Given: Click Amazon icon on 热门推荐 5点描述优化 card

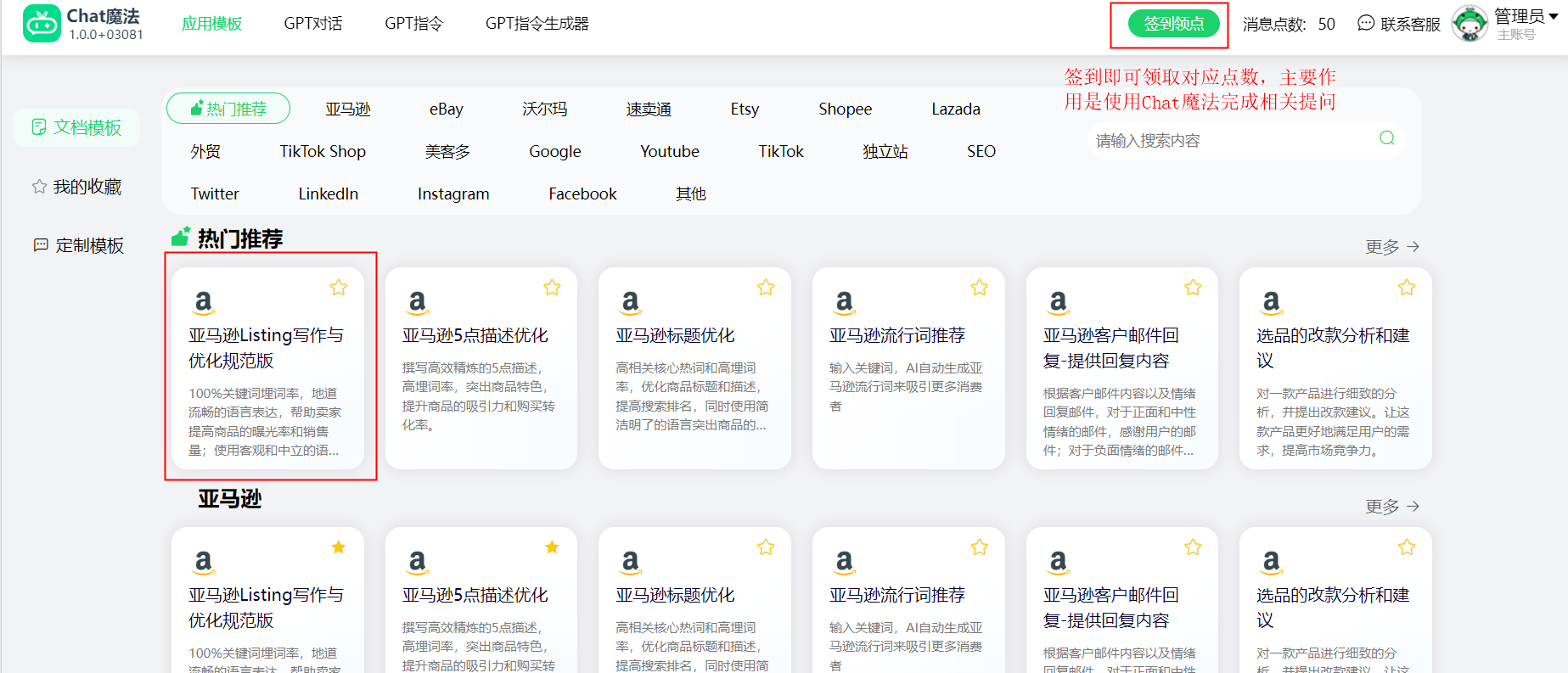Looking at the screenshot, I should (x=417, y=302).
